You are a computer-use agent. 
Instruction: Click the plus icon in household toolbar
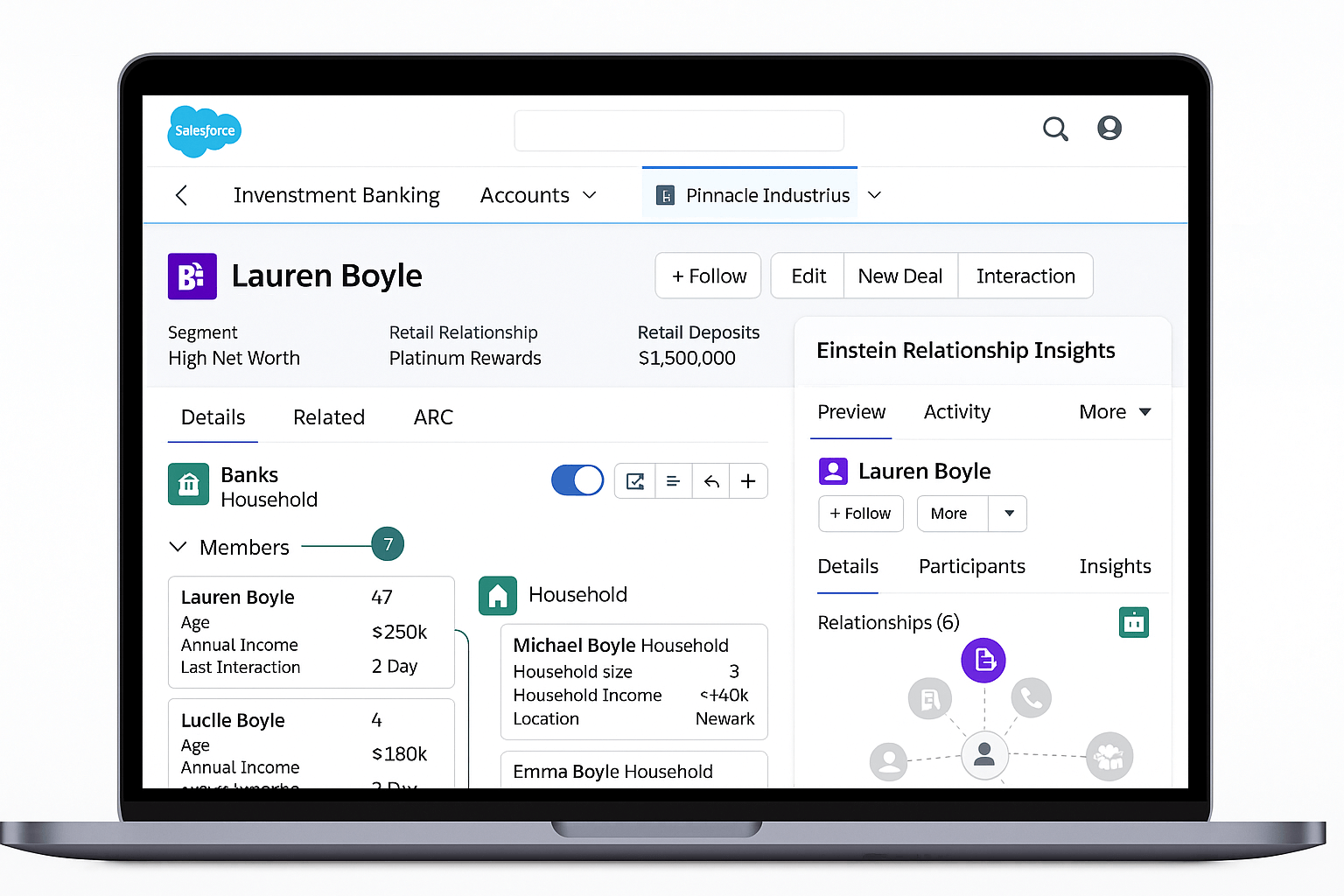pyautogui.click(x=748, y=481)
